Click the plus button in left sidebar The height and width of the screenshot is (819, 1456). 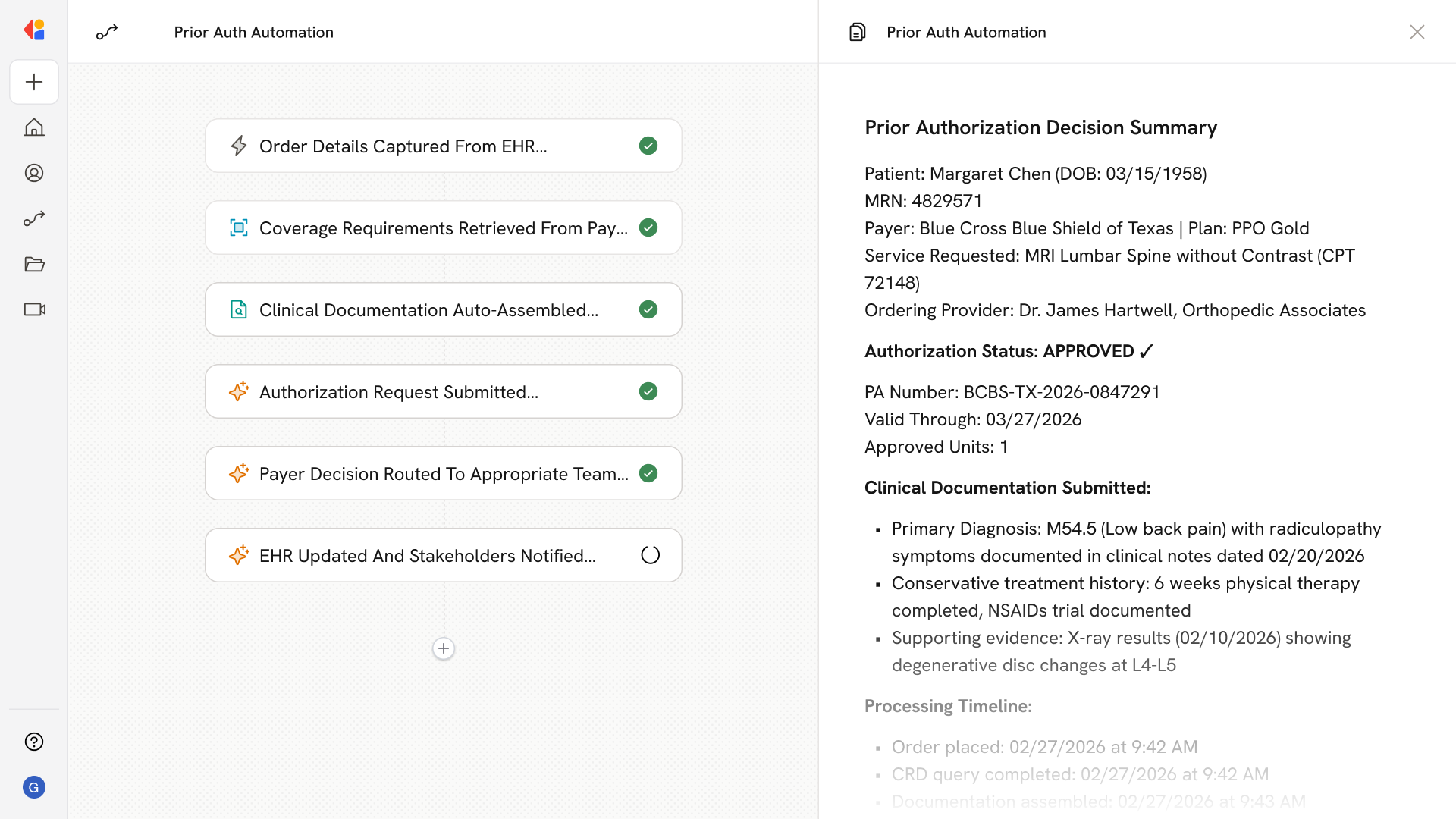[34, 82]
